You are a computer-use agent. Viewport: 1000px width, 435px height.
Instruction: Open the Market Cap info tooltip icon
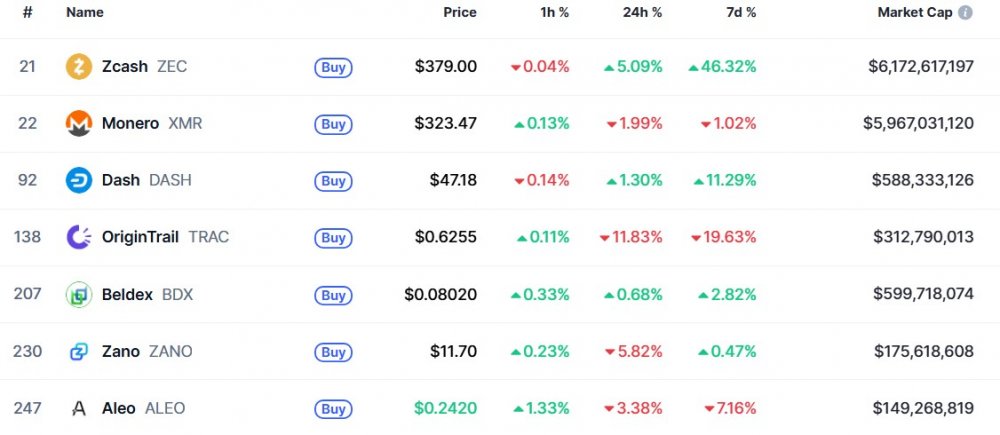click(x=965, y=13)
